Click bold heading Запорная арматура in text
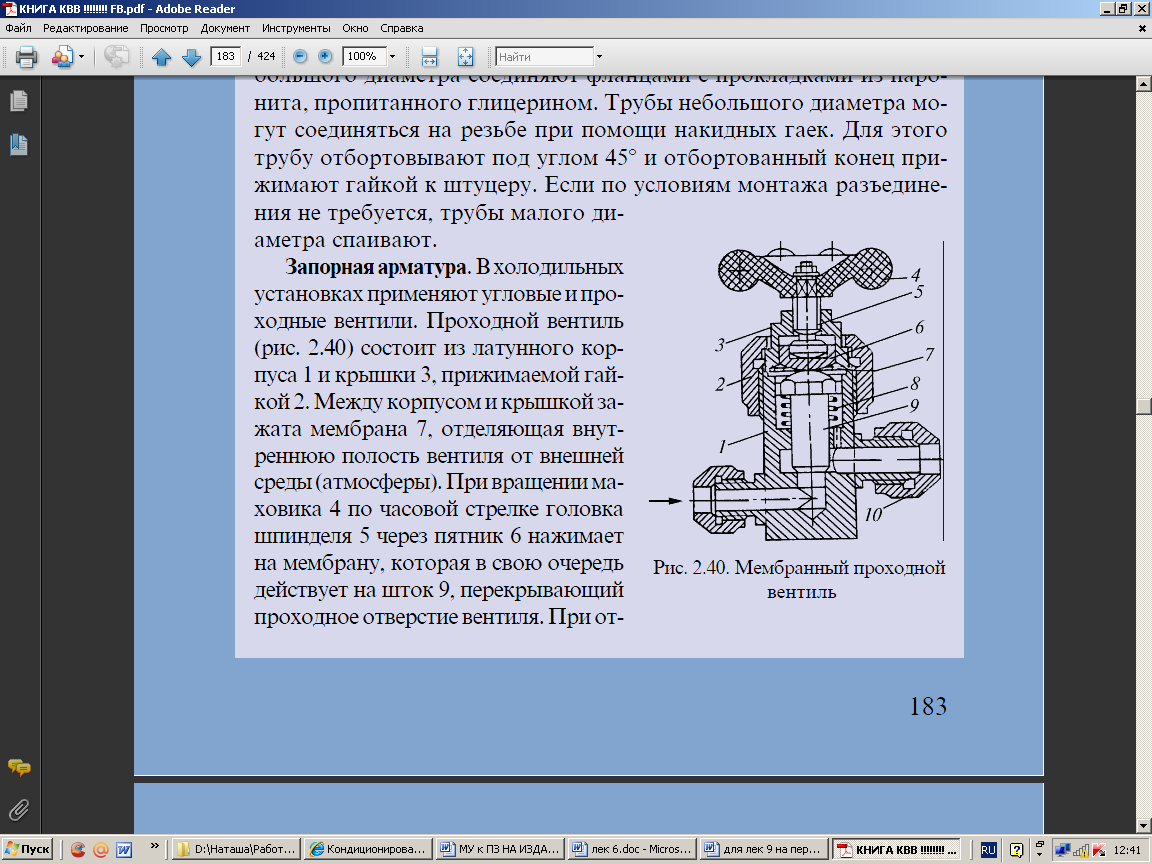 [375, 267]
